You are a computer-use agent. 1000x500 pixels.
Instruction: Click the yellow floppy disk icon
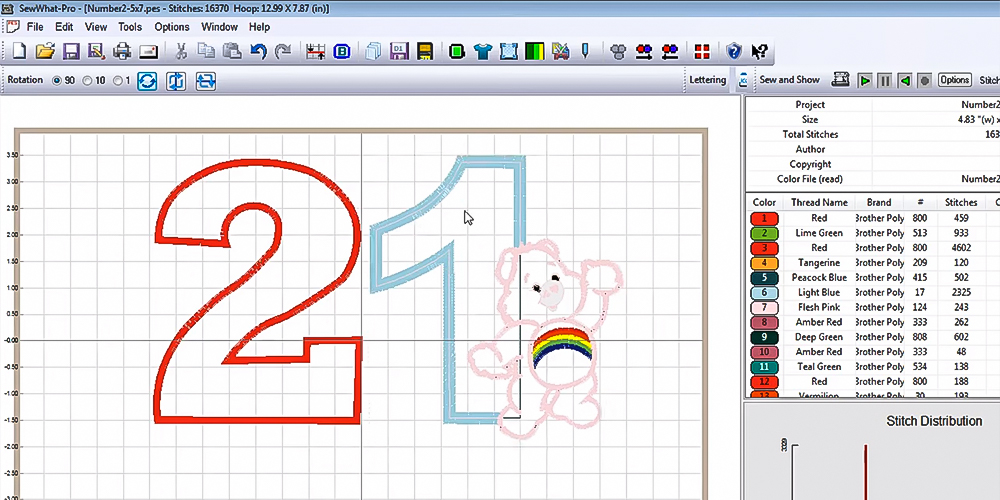pos(425,51)
